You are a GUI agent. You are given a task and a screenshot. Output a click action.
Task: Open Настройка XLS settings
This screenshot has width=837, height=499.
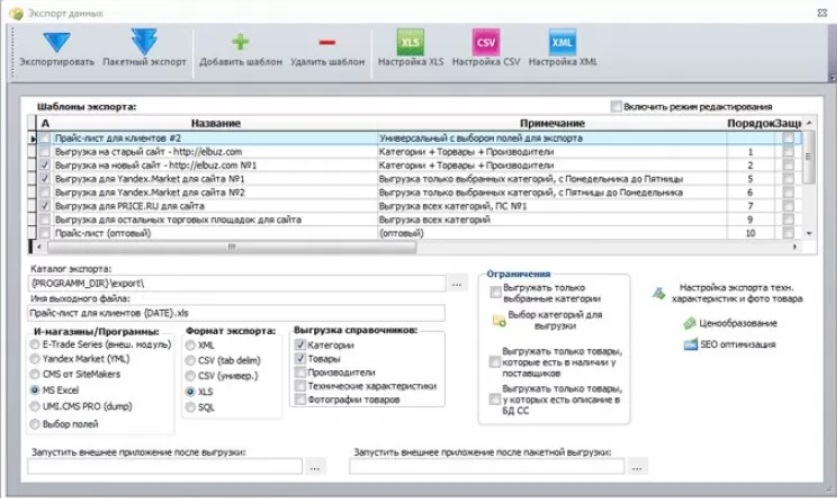pyautogui.click(x=410, y=43)
